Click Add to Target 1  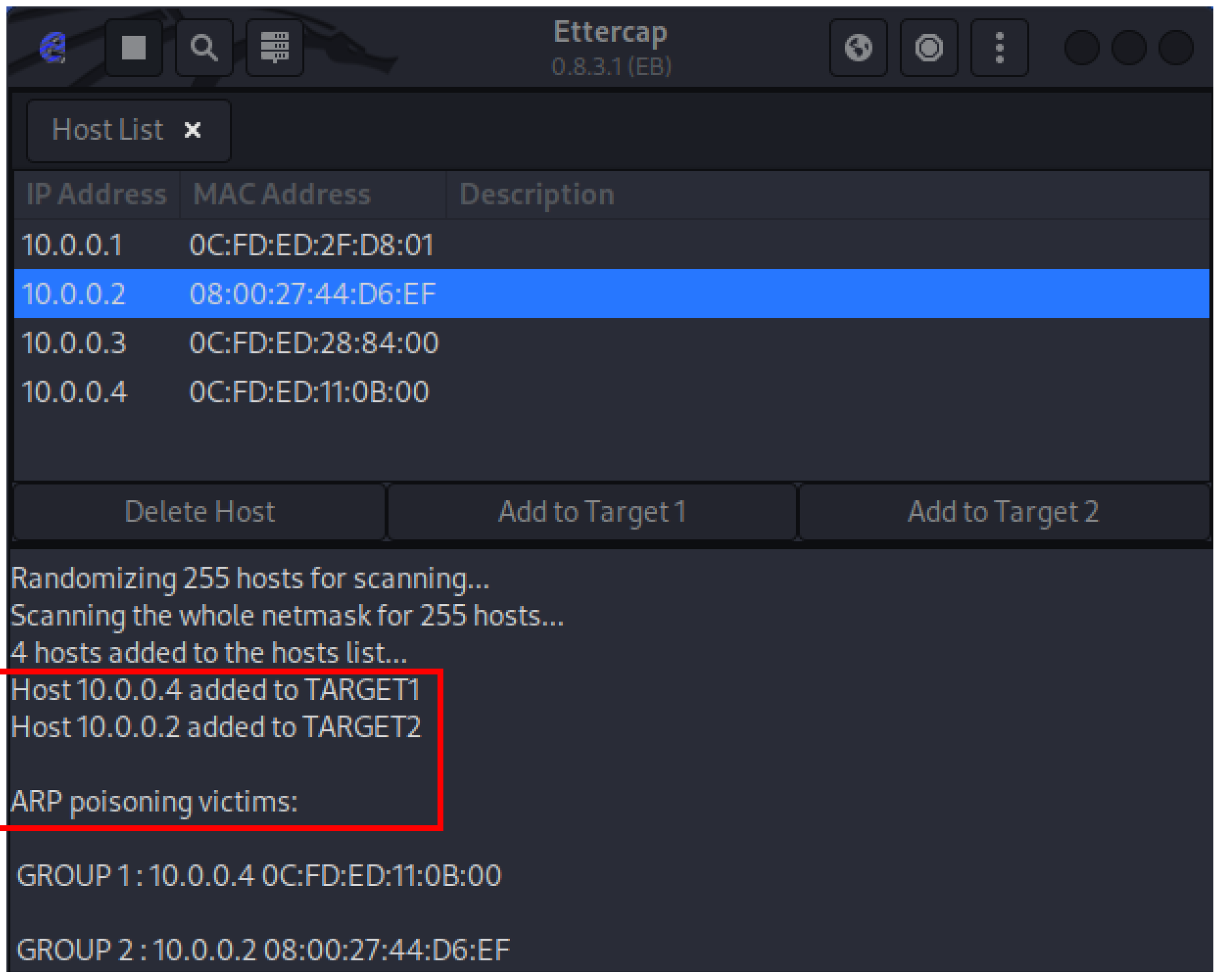click(592, 511)
